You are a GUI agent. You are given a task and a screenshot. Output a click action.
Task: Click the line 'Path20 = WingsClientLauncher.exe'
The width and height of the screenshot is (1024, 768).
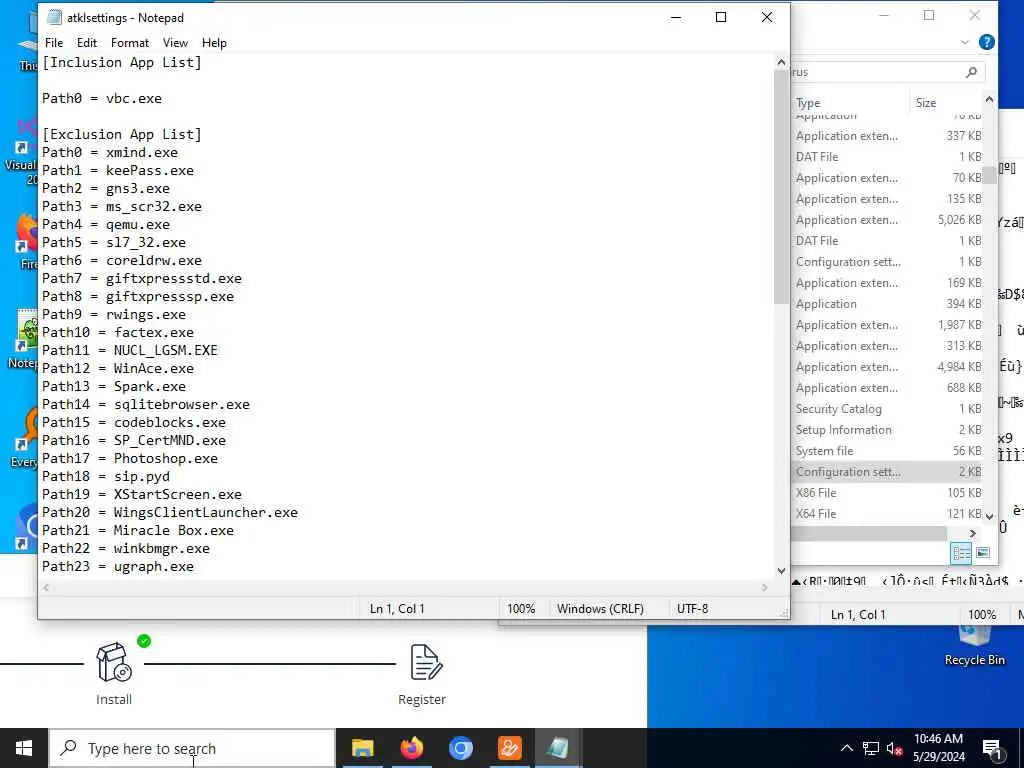[170, 513]
